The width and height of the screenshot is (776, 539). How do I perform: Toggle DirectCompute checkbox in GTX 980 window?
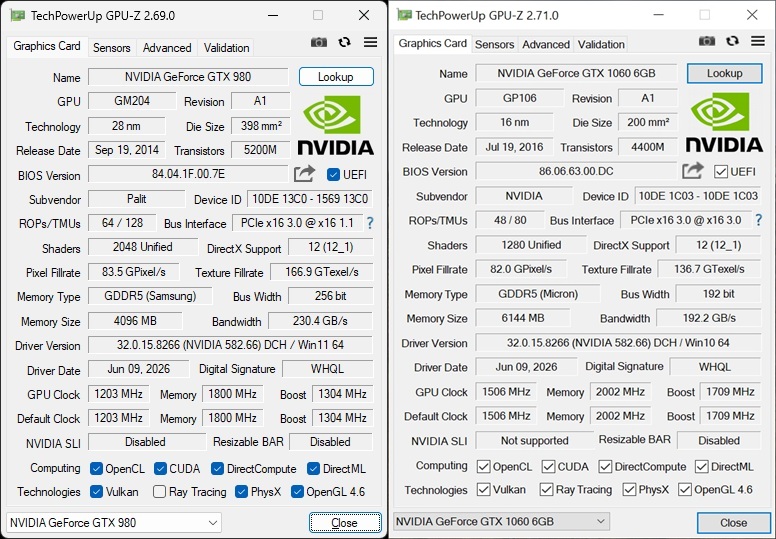pyautogui.click(x=217, y=468)
